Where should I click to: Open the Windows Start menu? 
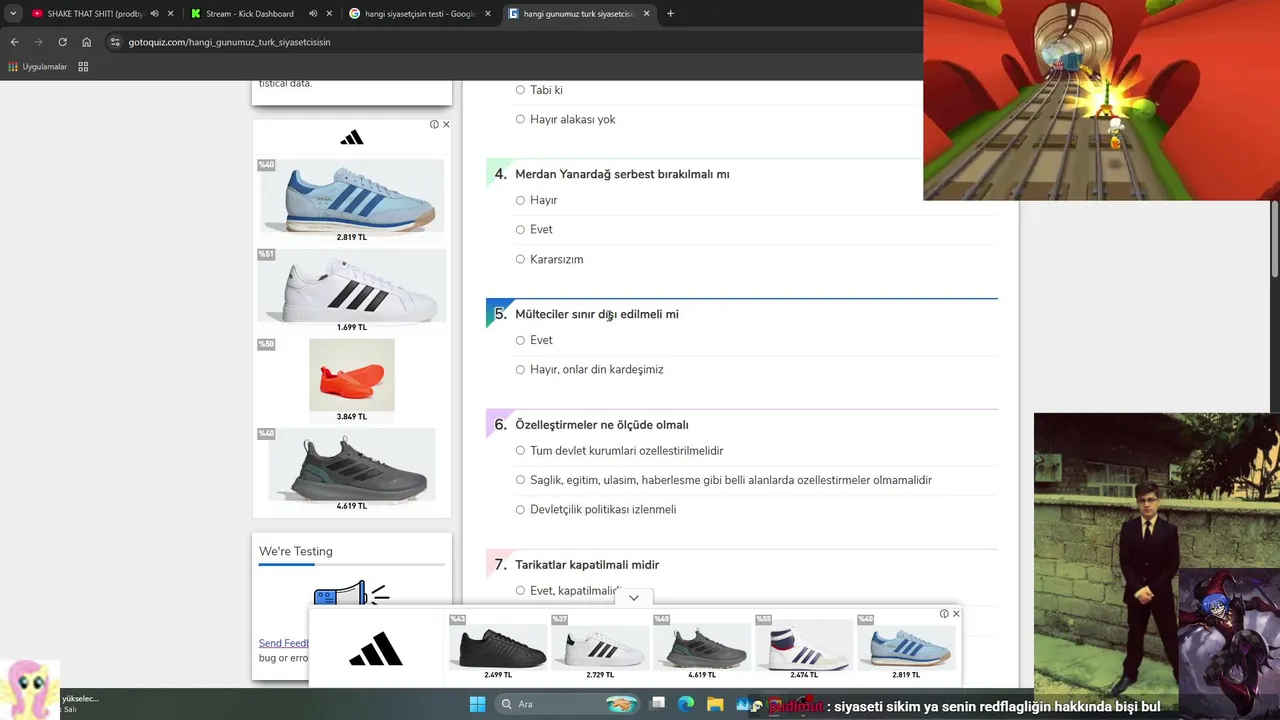click(477, 704)
